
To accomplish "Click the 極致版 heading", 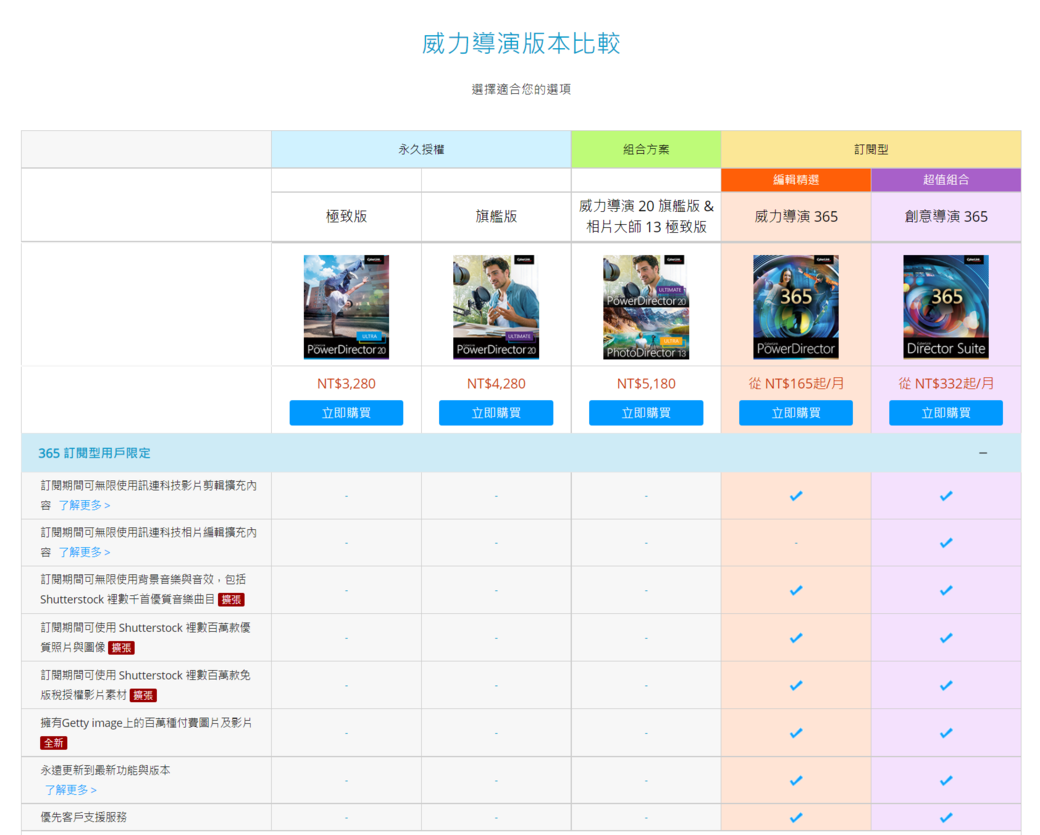I will [346, 216].
